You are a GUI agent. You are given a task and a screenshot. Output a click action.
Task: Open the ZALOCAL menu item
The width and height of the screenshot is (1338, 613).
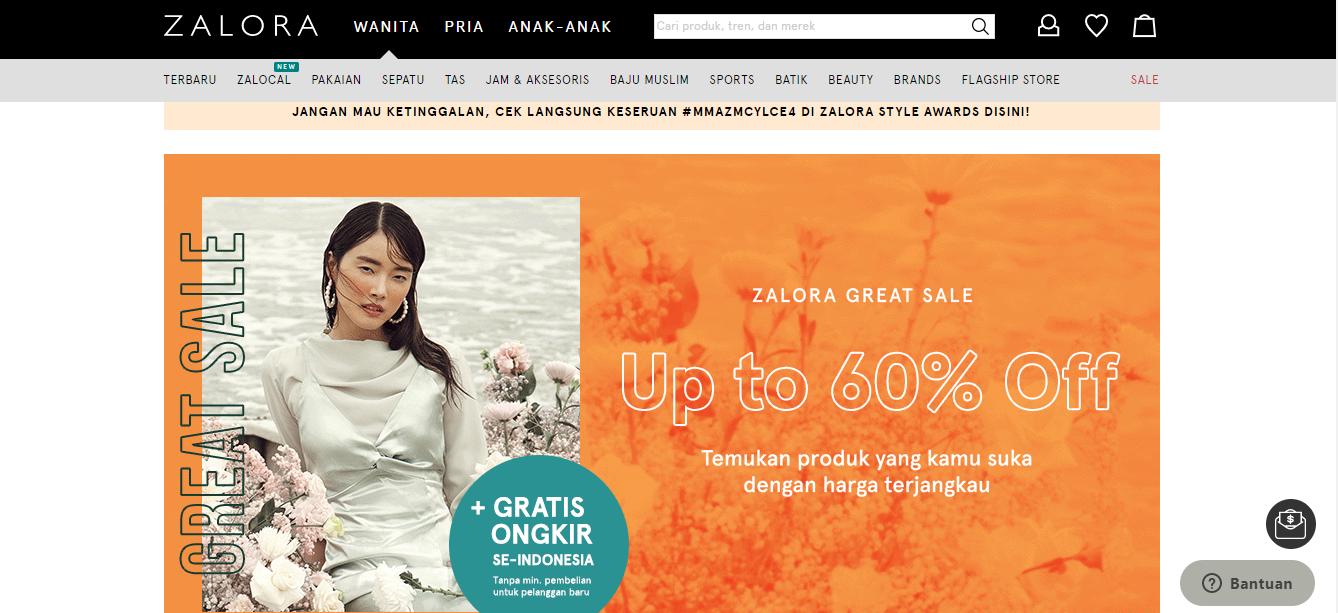264,80
